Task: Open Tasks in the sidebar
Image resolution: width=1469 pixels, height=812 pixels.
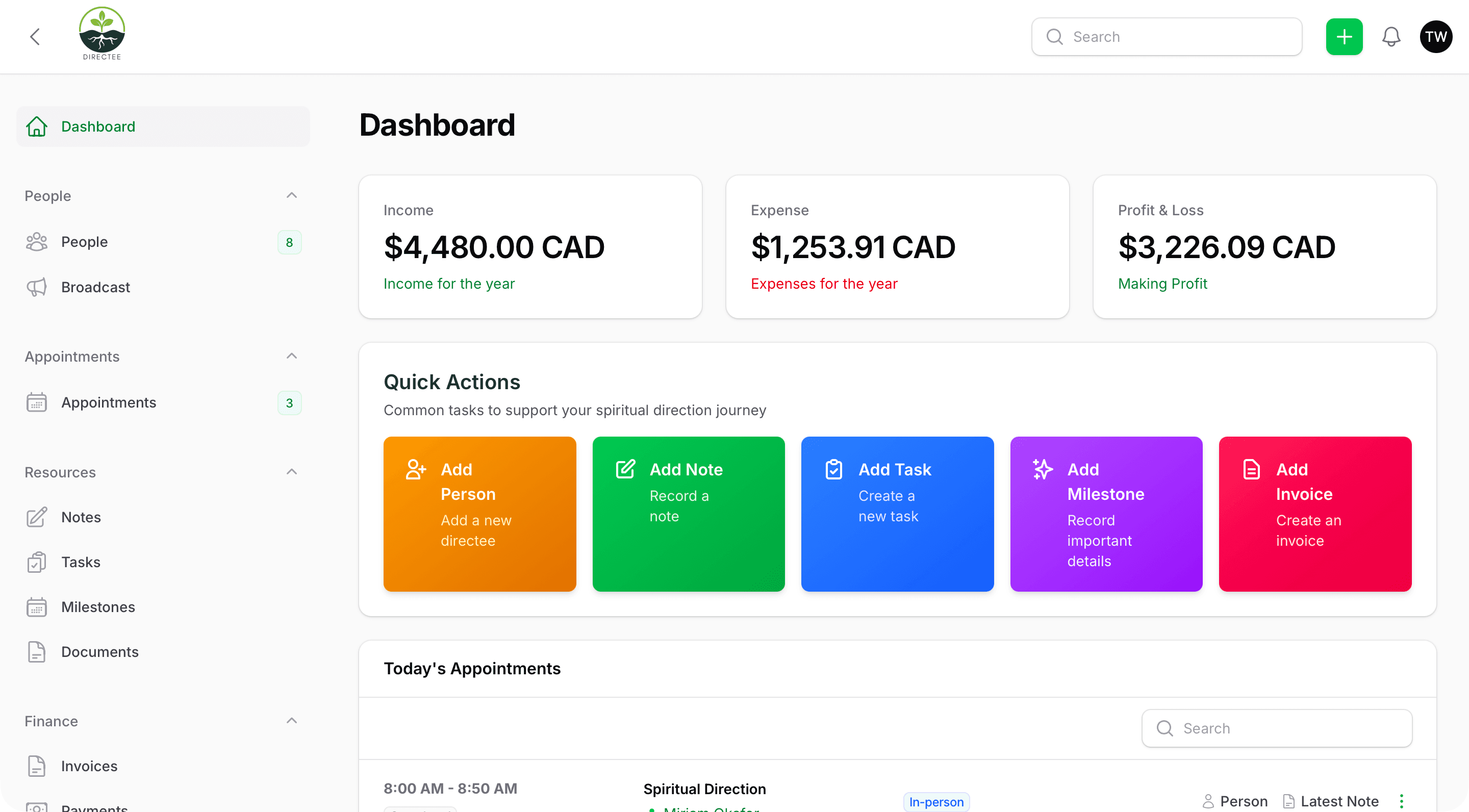Action: [163, 562]
